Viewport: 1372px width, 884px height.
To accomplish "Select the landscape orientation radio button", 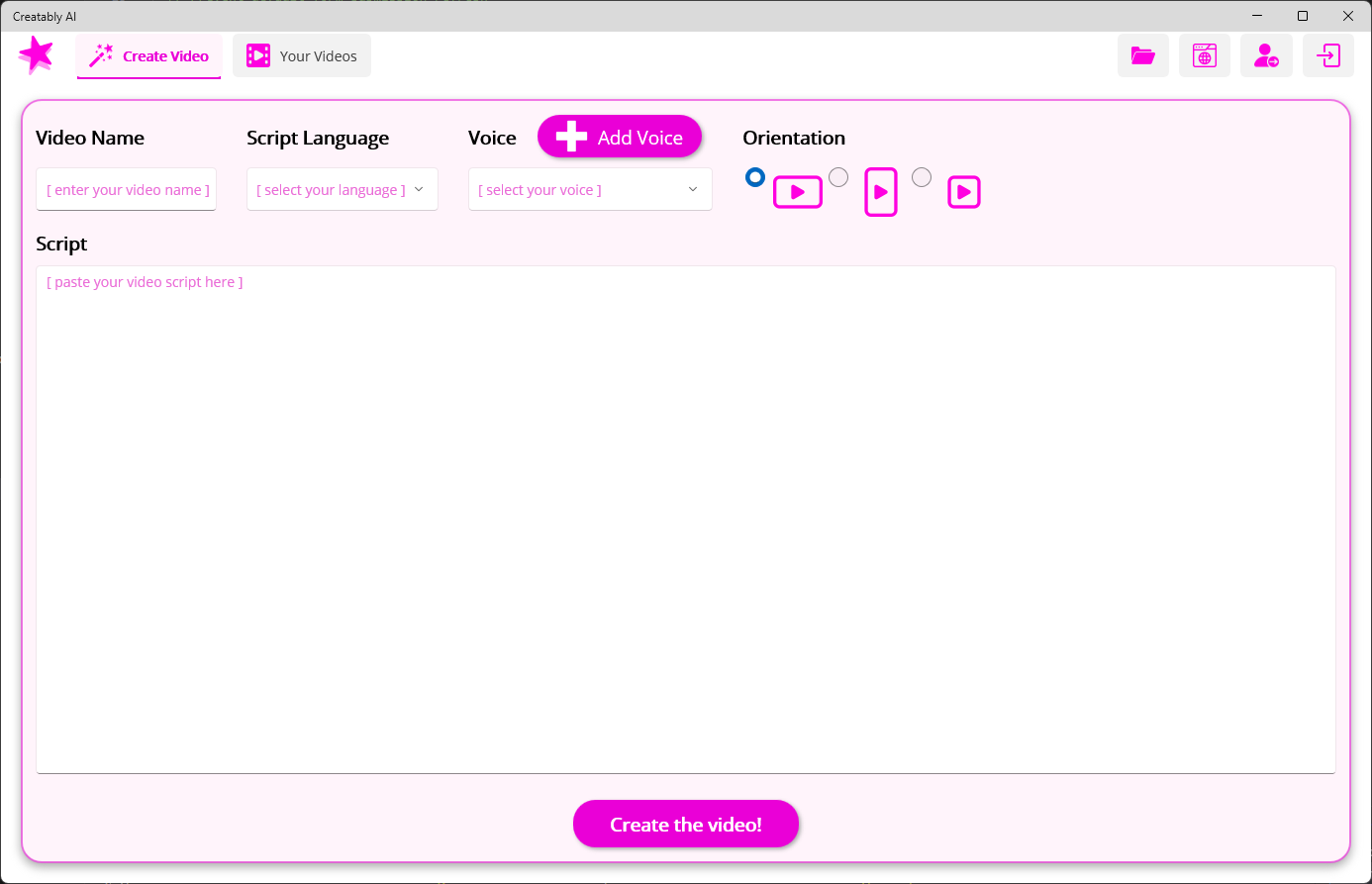I will 755,176.
